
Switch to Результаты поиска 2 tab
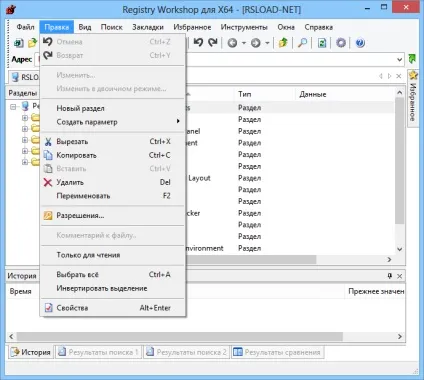pyautogui.click(x=187, y=352)
